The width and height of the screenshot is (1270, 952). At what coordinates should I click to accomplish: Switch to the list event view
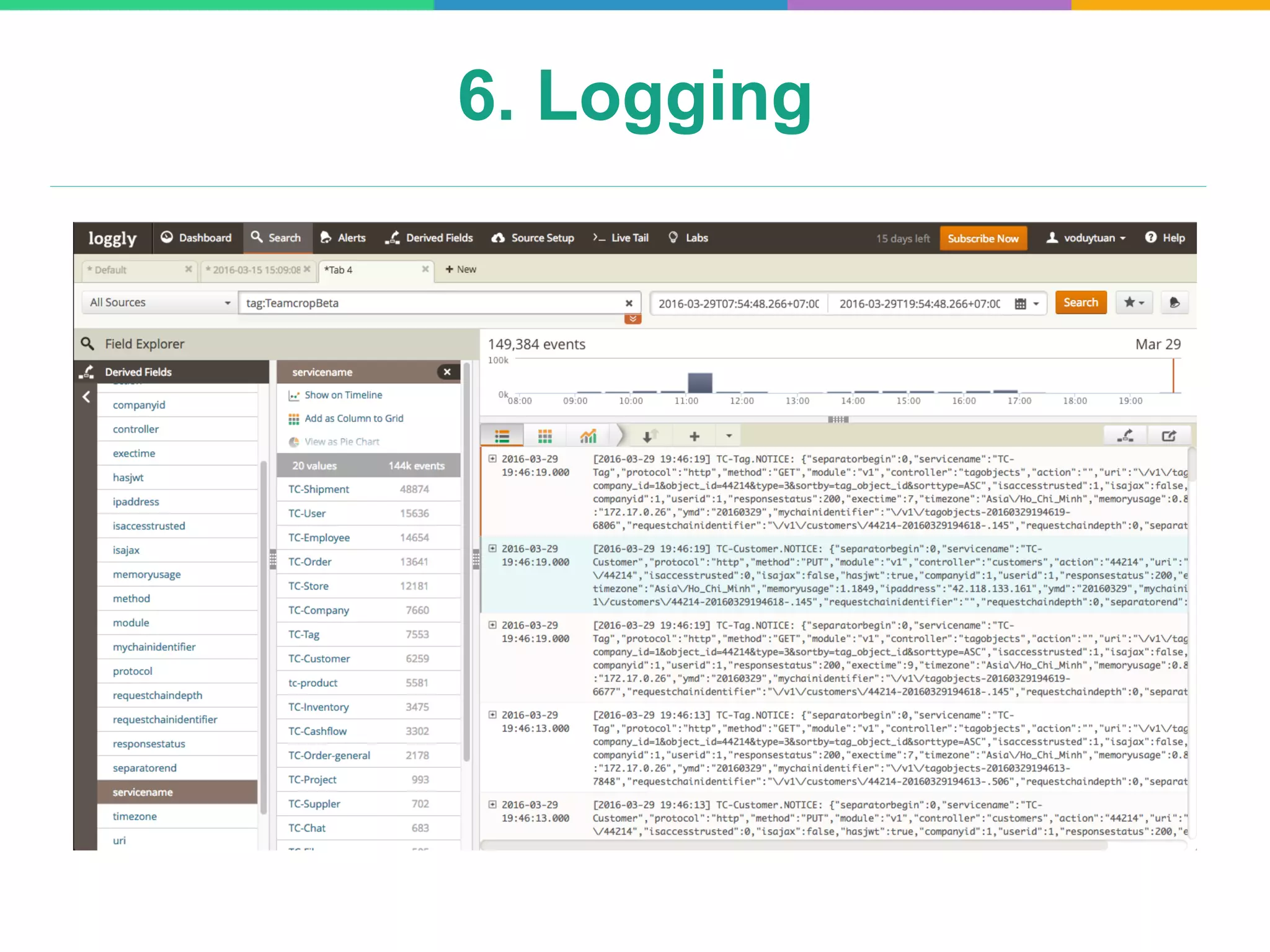(502, 436)
